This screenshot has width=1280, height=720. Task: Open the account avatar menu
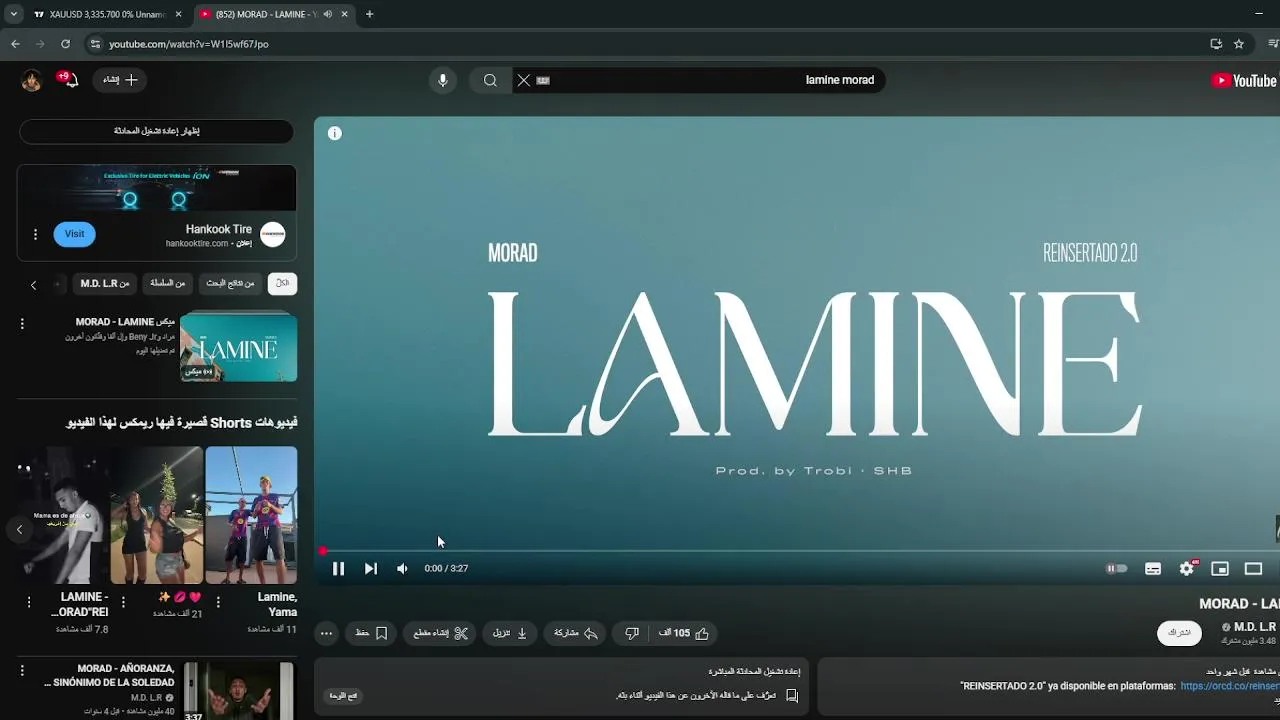click(x=31, y=81)
